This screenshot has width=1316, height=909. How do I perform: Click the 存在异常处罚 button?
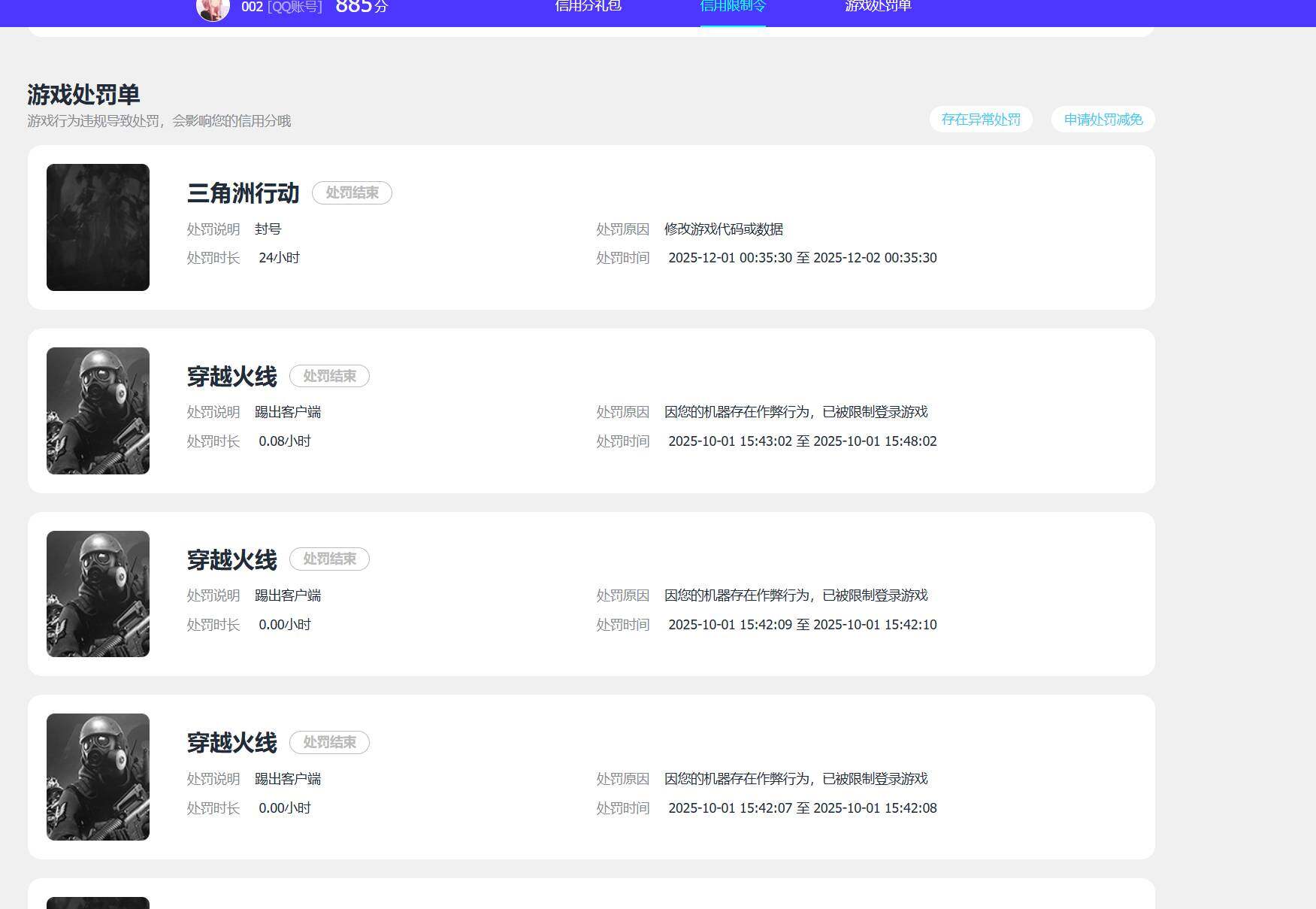(981, 120)
